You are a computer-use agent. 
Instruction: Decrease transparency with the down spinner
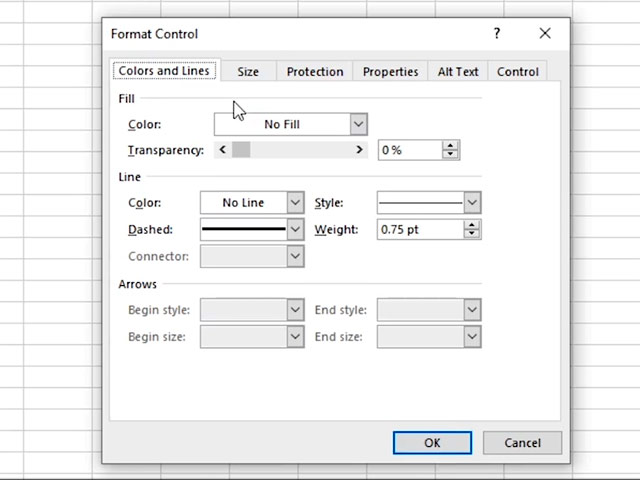coord(451,154)
